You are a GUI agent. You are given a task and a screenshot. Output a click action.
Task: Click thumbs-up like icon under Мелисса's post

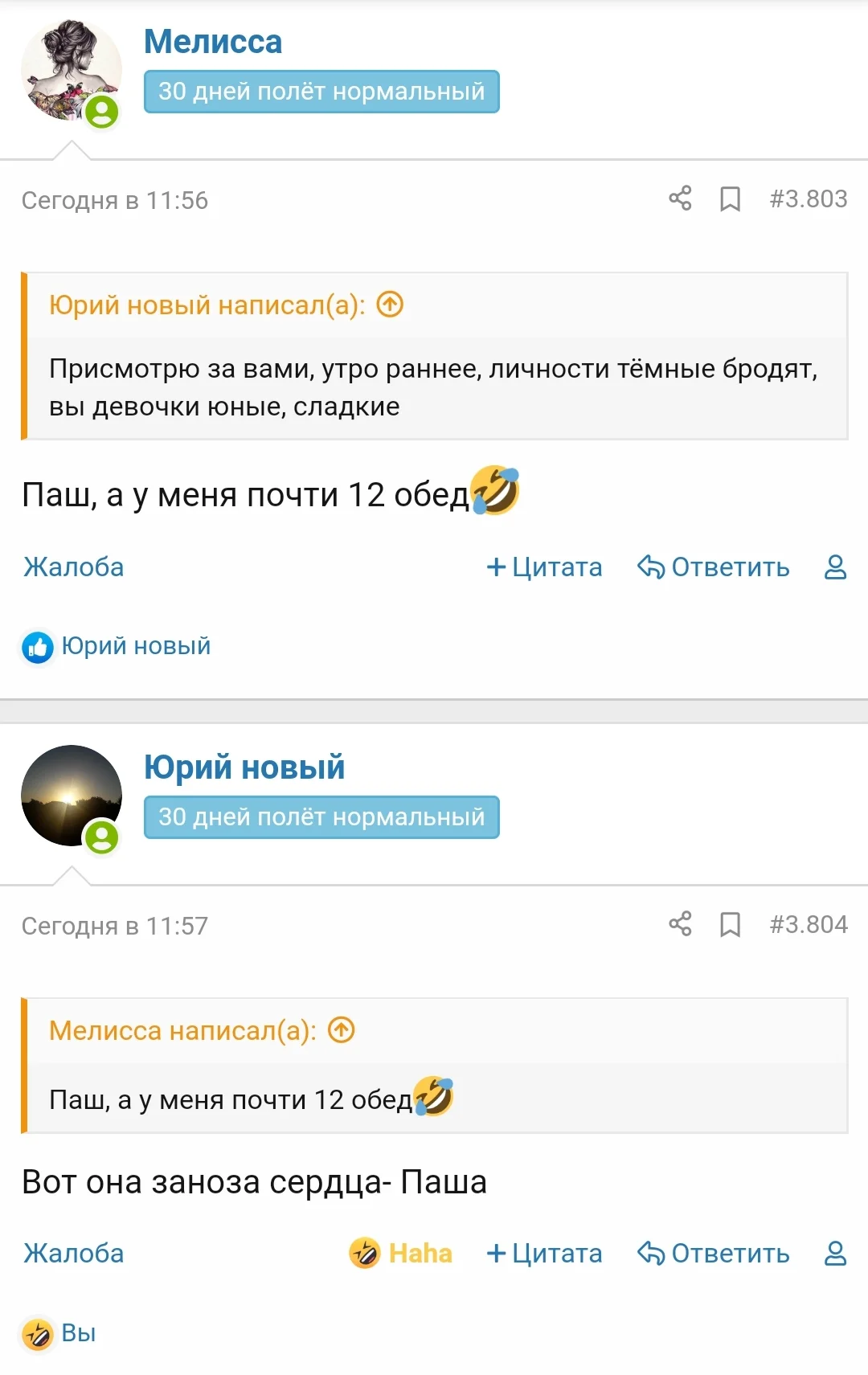[37, 647]
